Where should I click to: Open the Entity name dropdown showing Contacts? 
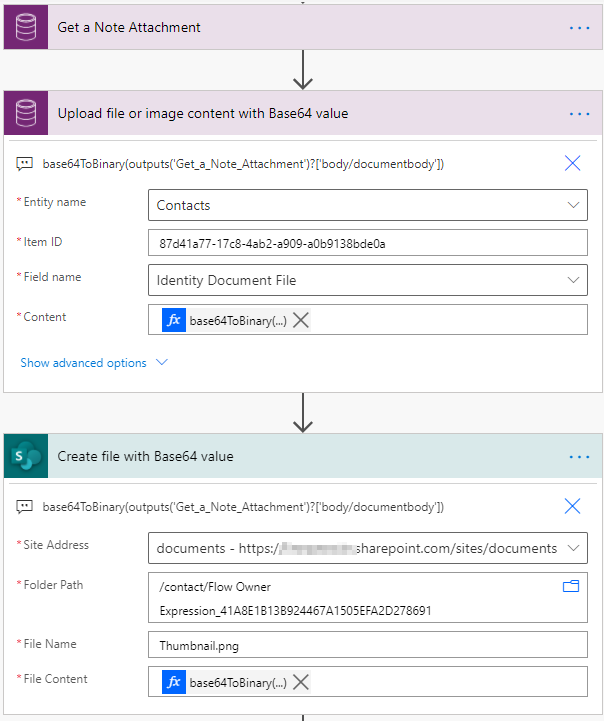[x=574, y=205]
